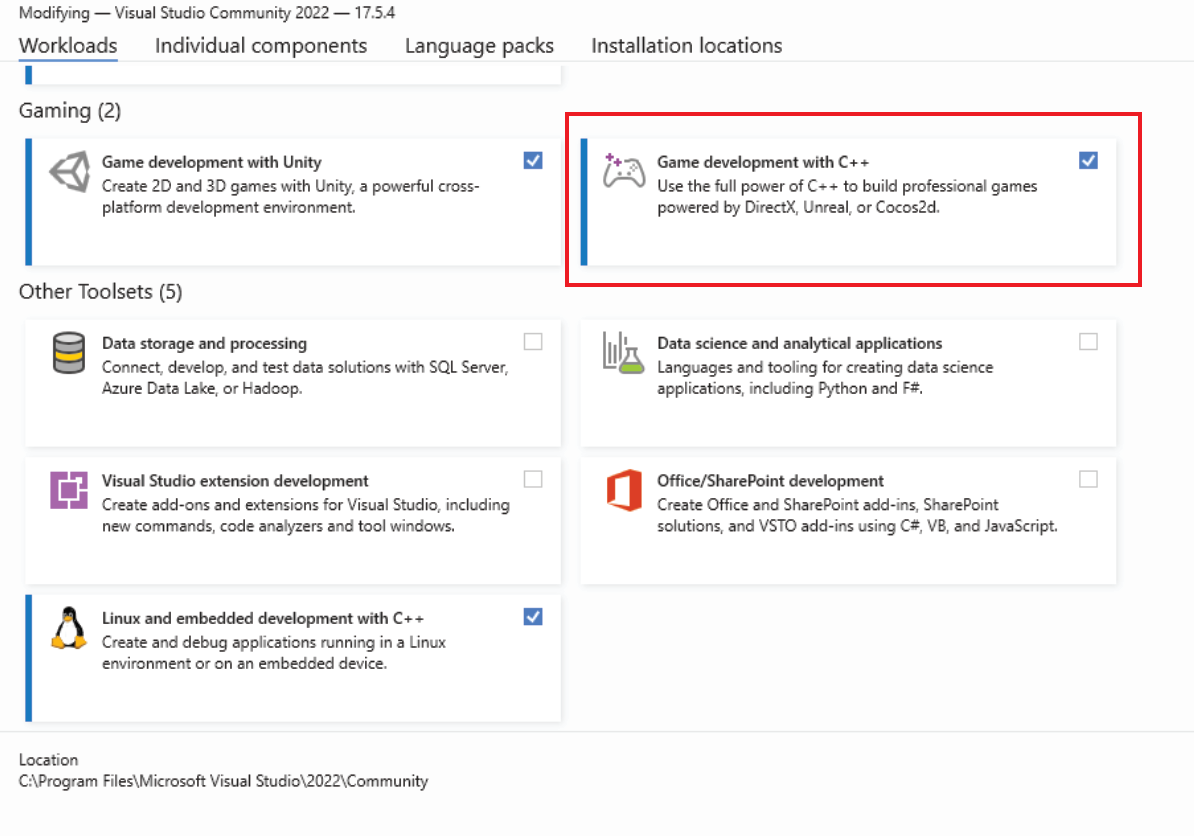The image size is (1194, 836).
Task: Enable Data storage and processing checkbox
Action: click(x=533, y=342)
